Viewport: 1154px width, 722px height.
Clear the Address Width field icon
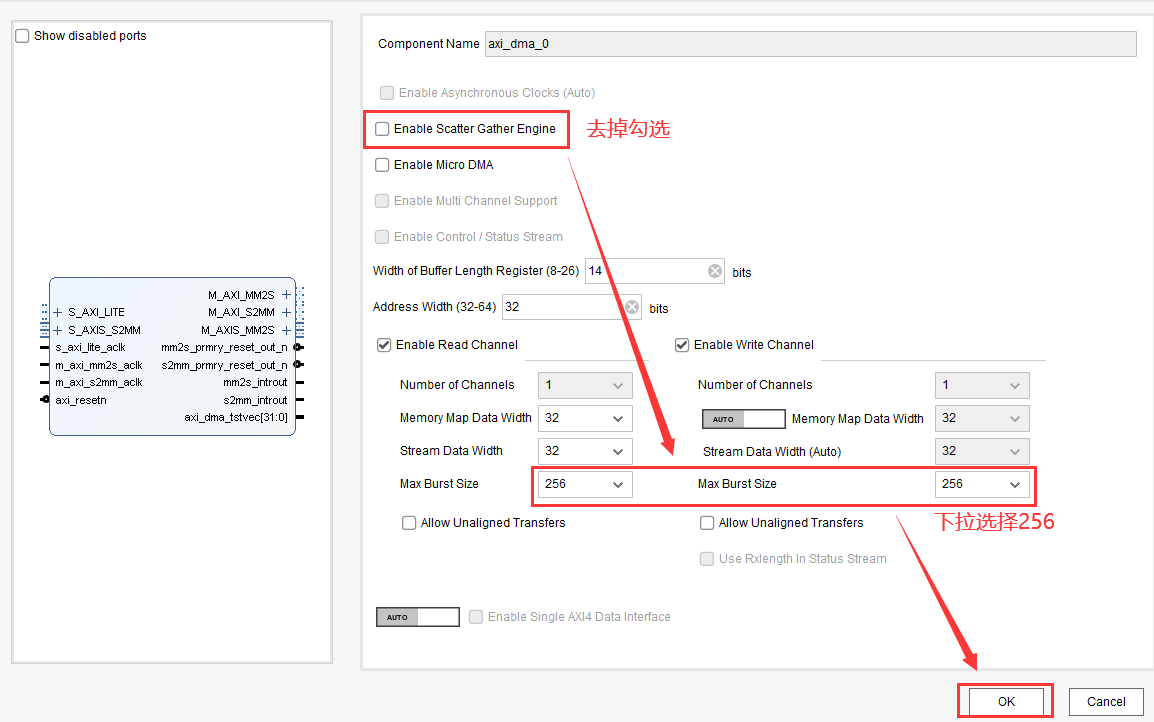(632, 307)
